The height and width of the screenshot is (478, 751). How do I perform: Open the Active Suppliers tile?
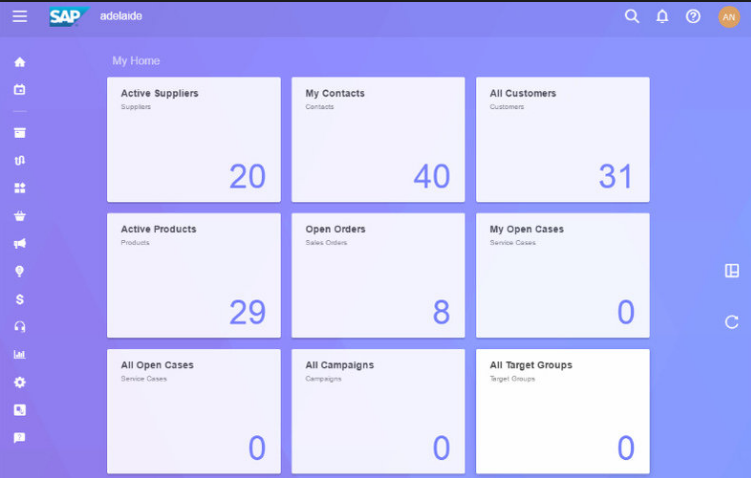click(x=193, y=139)
